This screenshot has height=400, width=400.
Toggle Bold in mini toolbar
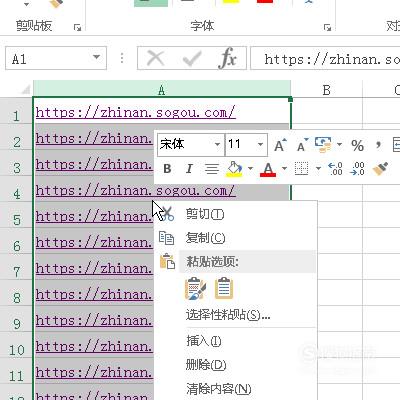(x=167, y=169)
